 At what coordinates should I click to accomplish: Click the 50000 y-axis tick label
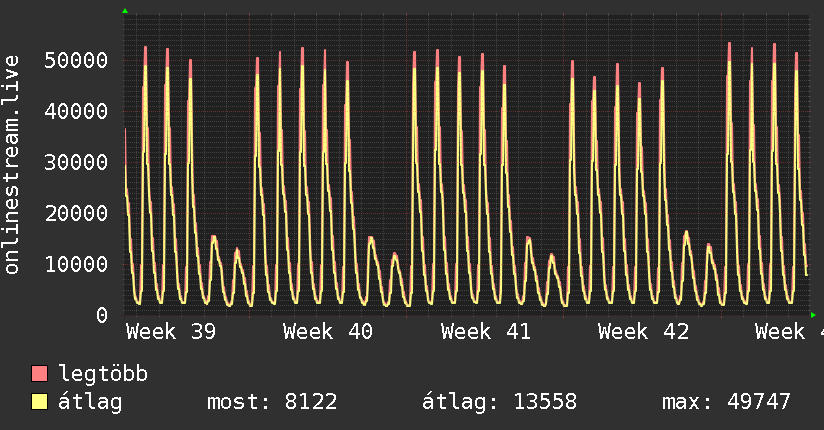point(76,60)
